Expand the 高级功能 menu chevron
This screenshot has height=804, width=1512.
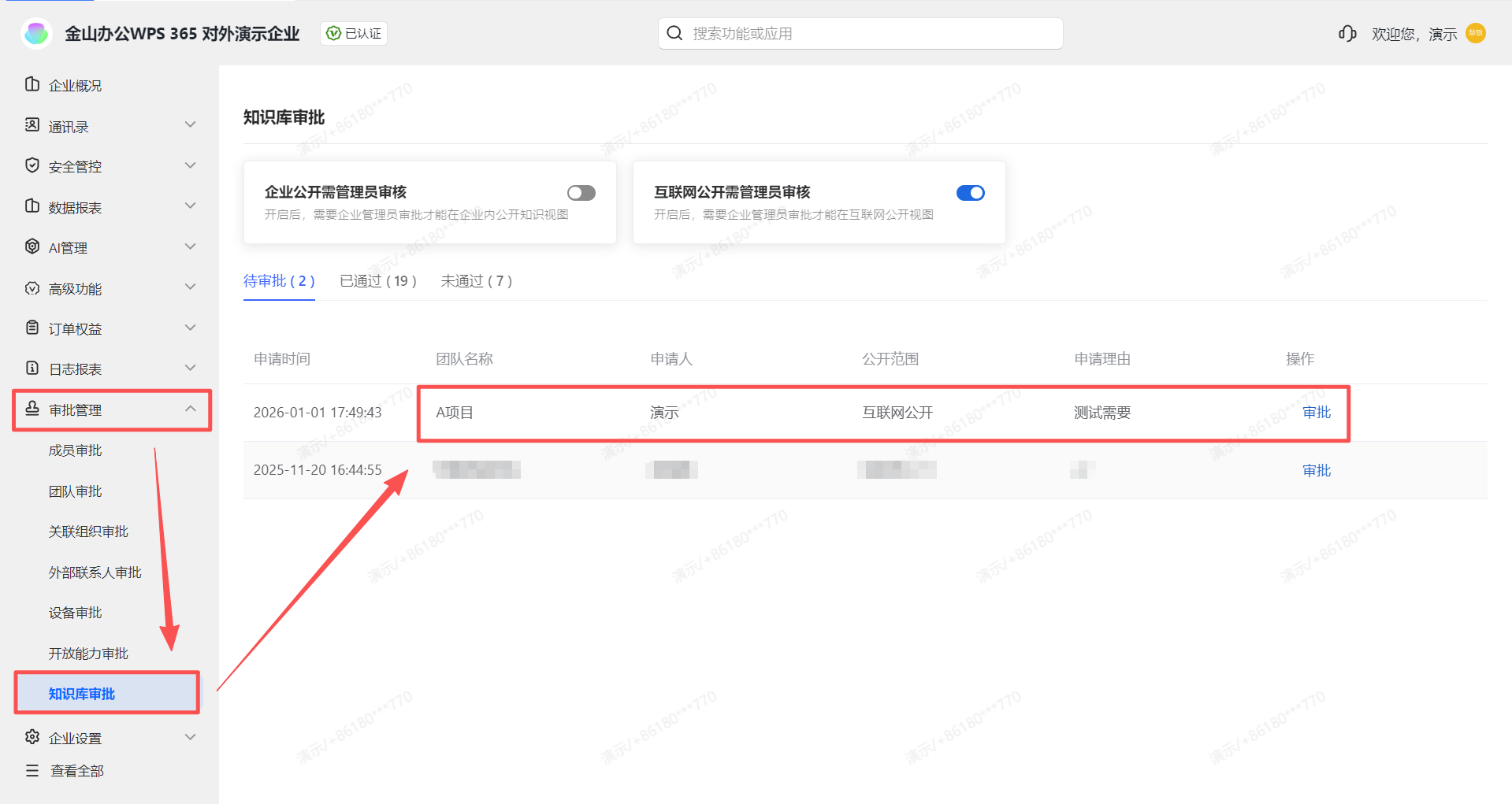pos(190,287)
